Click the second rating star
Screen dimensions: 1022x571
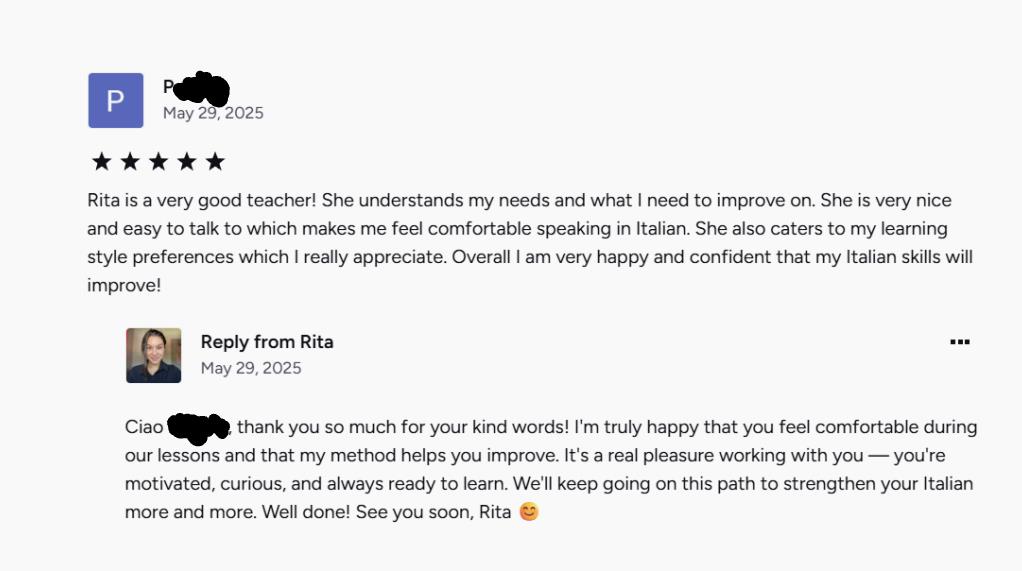click(130, 161)
